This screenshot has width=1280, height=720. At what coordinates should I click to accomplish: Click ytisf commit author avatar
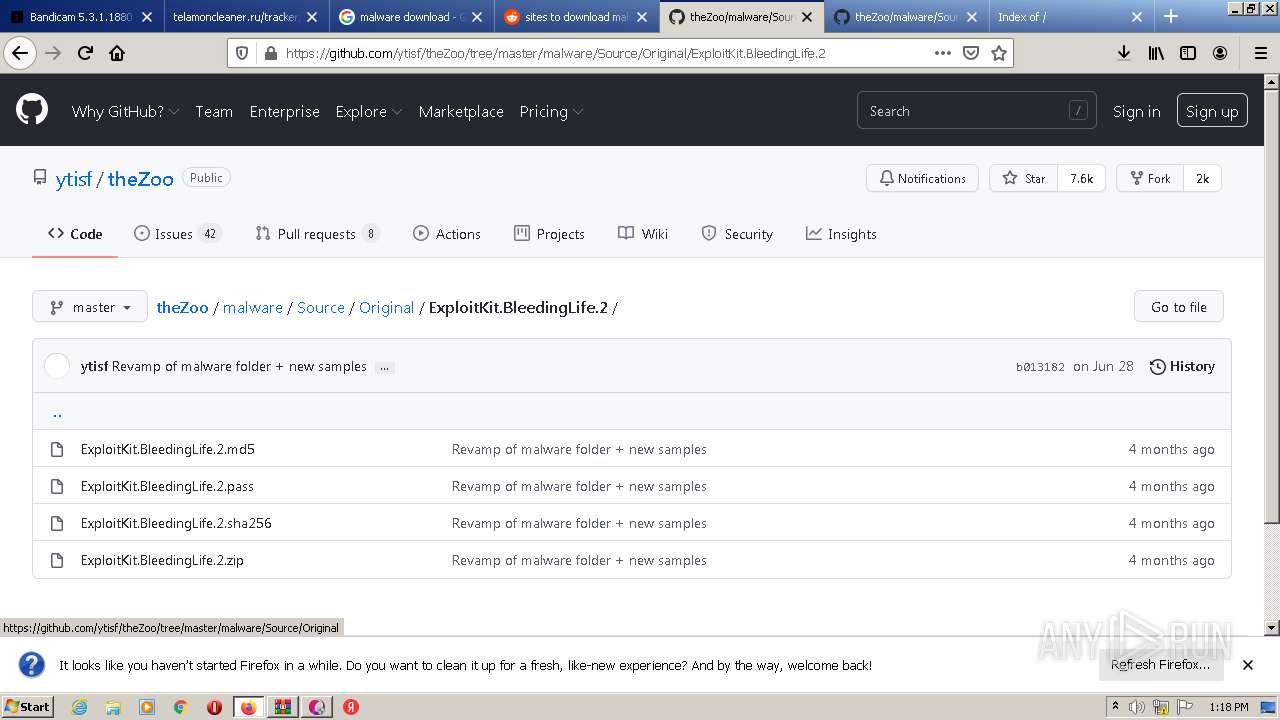click(x=57, y=366)
